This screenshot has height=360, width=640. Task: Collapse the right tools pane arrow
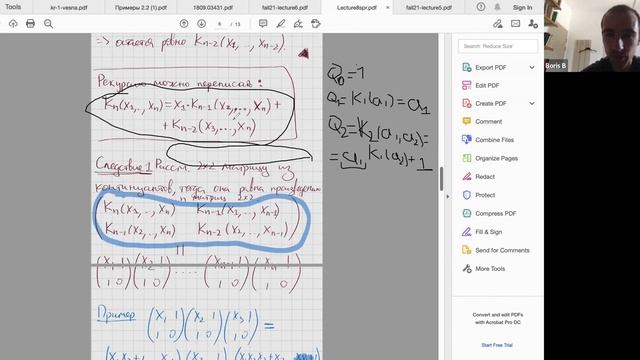pyautogui.click(x=447, y=196)
